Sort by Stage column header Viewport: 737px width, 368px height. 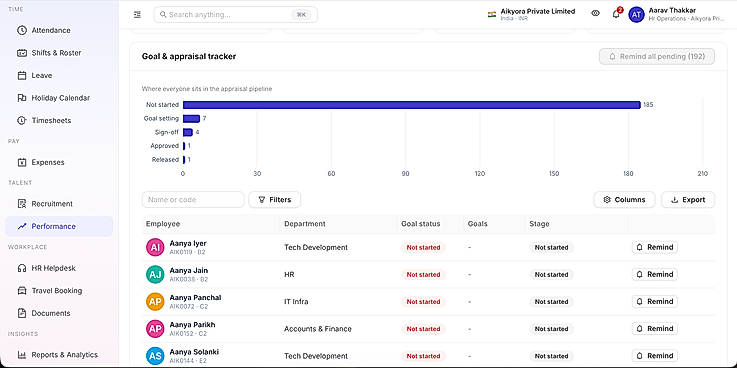click(x=539, y=224)
